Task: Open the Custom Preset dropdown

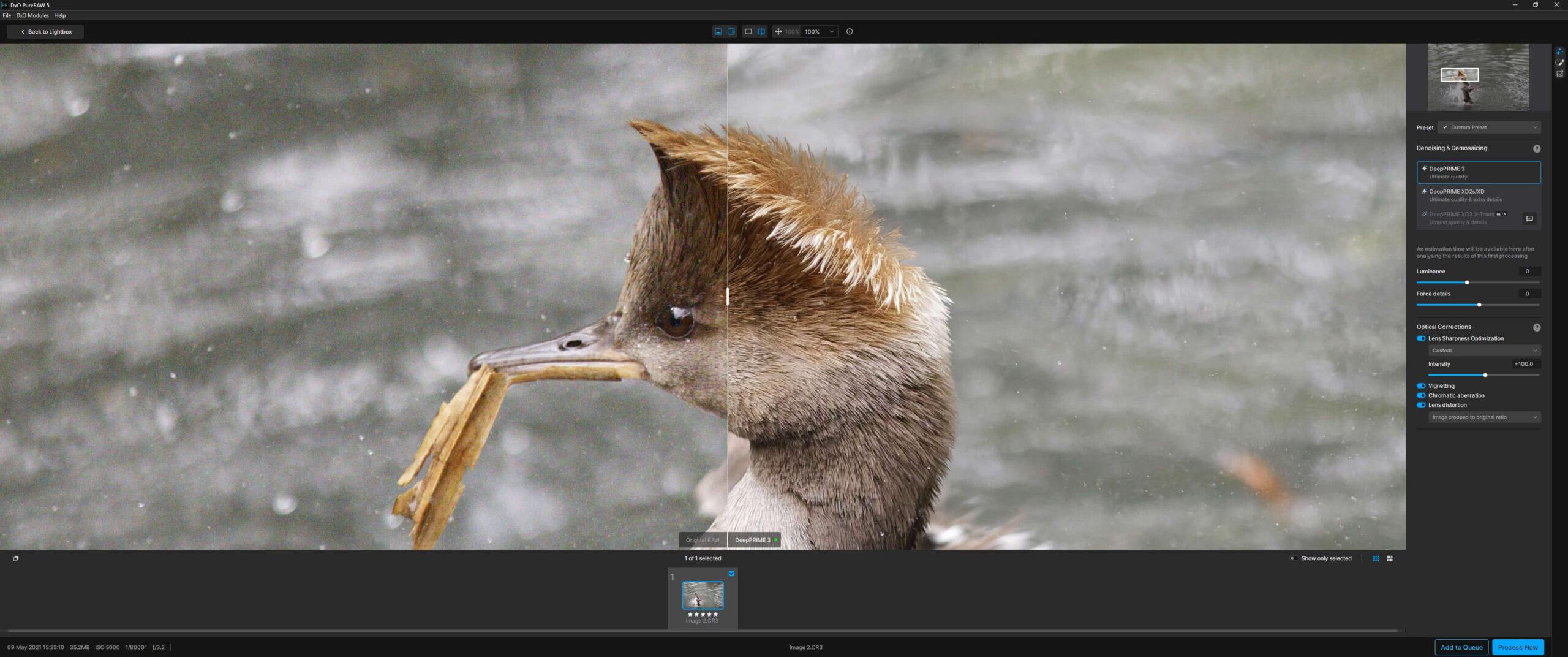Action: (x=1489, y=127)
